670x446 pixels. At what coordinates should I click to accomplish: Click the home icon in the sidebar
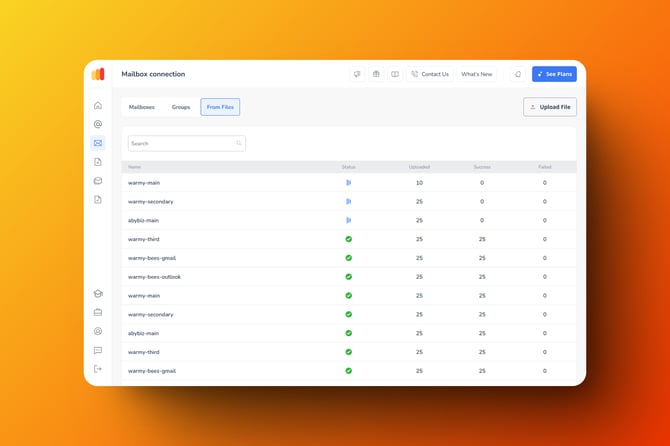(98, 106)
